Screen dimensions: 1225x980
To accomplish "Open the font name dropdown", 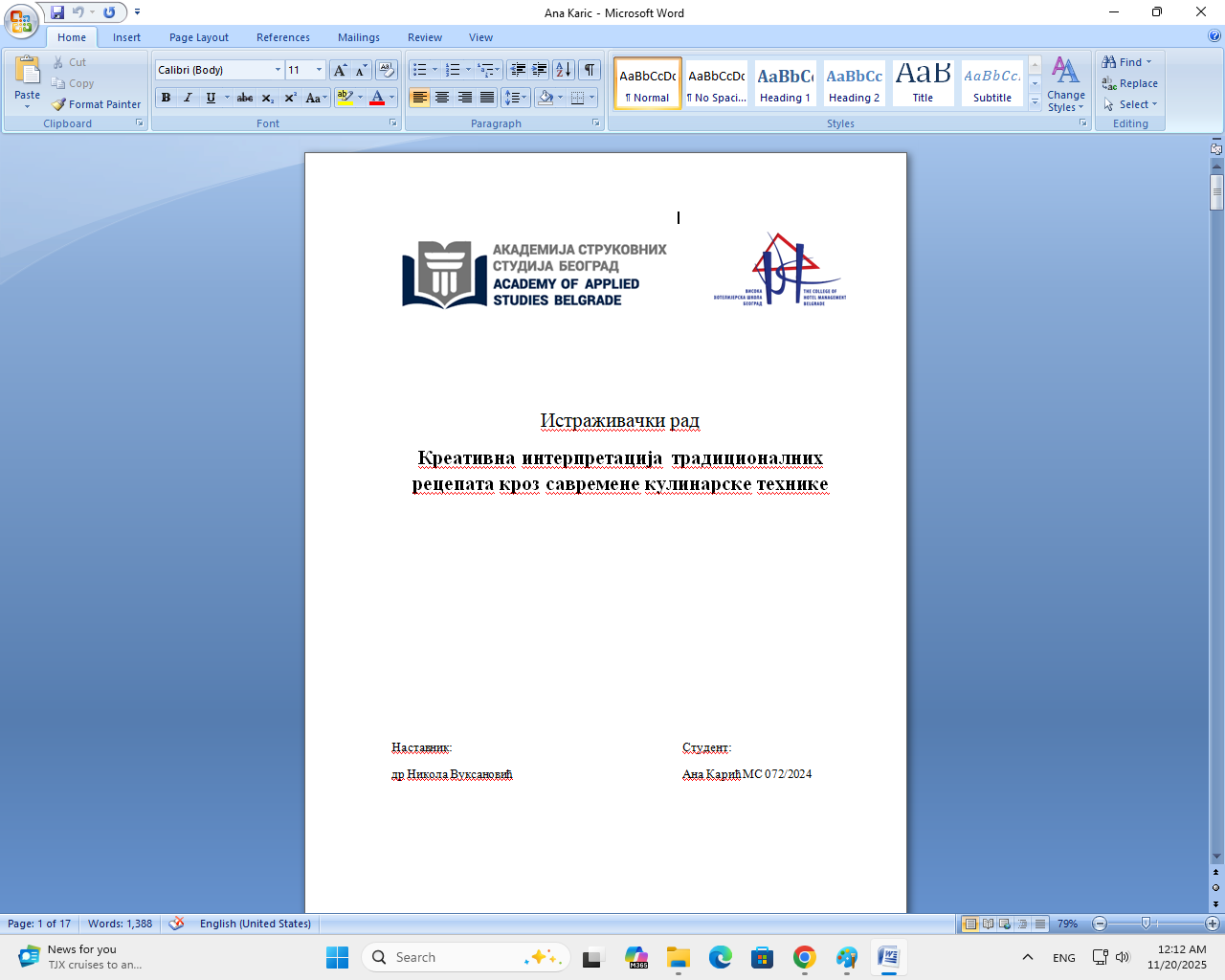I will 278,70.
